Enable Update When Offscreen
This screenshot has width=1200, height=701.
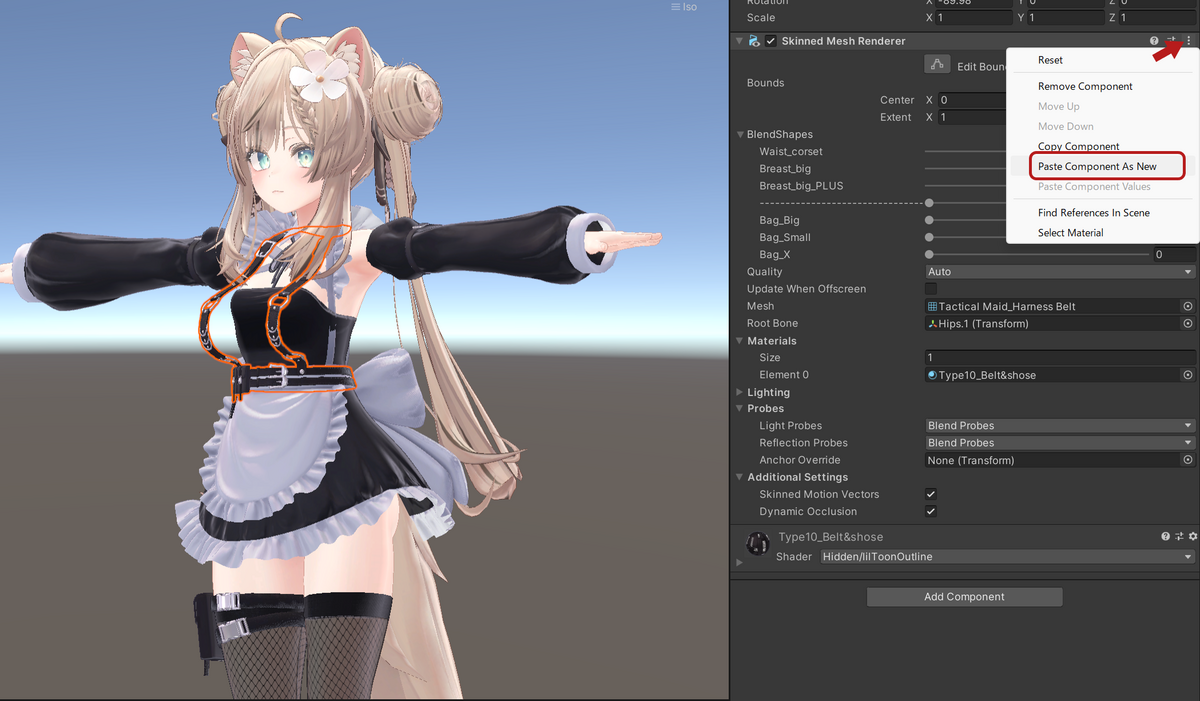tap(930, 288)
